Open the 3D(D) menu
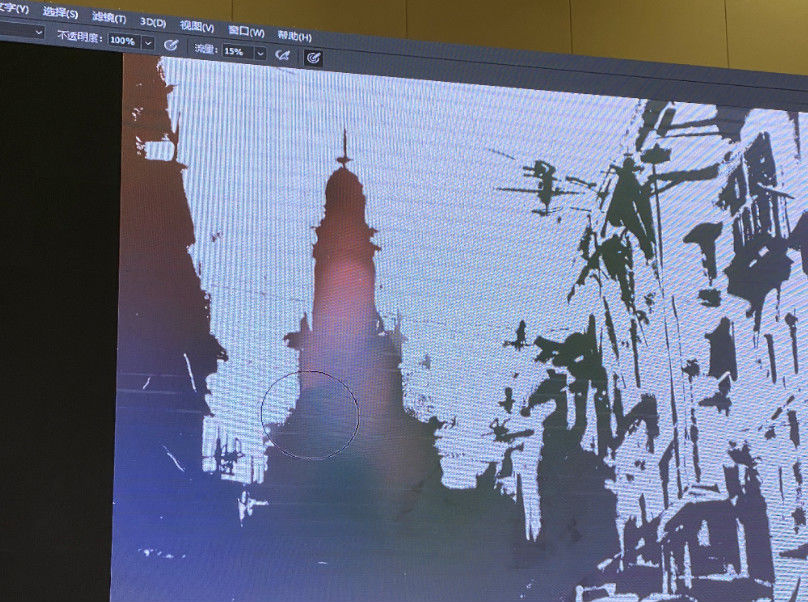 click(x=153, y=22)
